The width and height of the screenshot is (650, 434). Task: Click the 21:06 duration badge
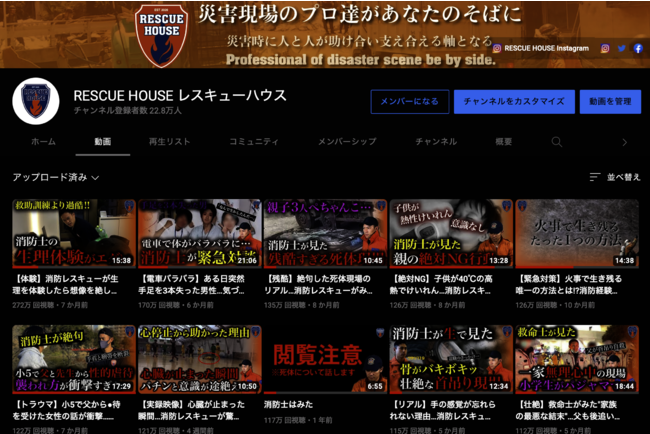247,261
